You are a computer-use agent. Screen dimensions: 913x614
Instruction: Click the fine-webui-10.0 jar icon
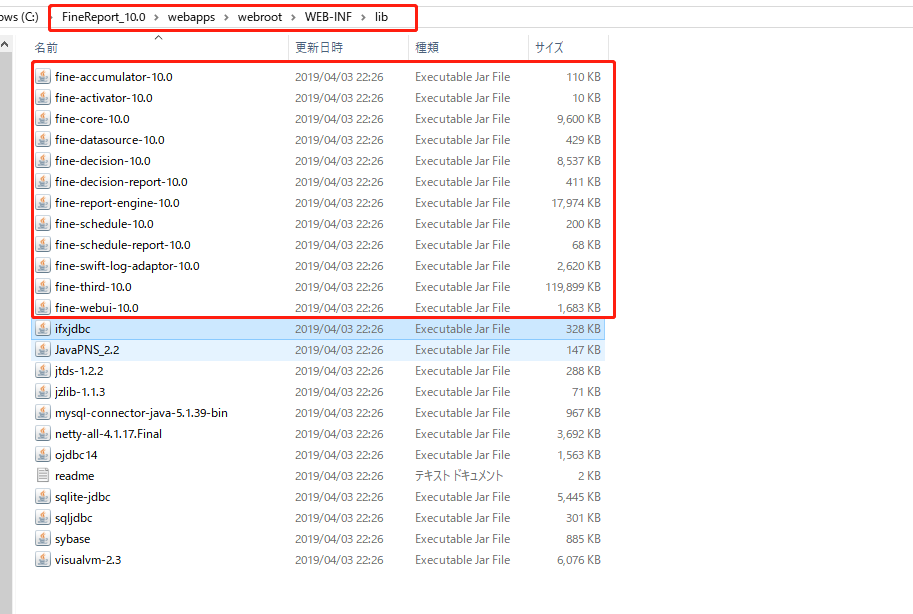[43, 307]
